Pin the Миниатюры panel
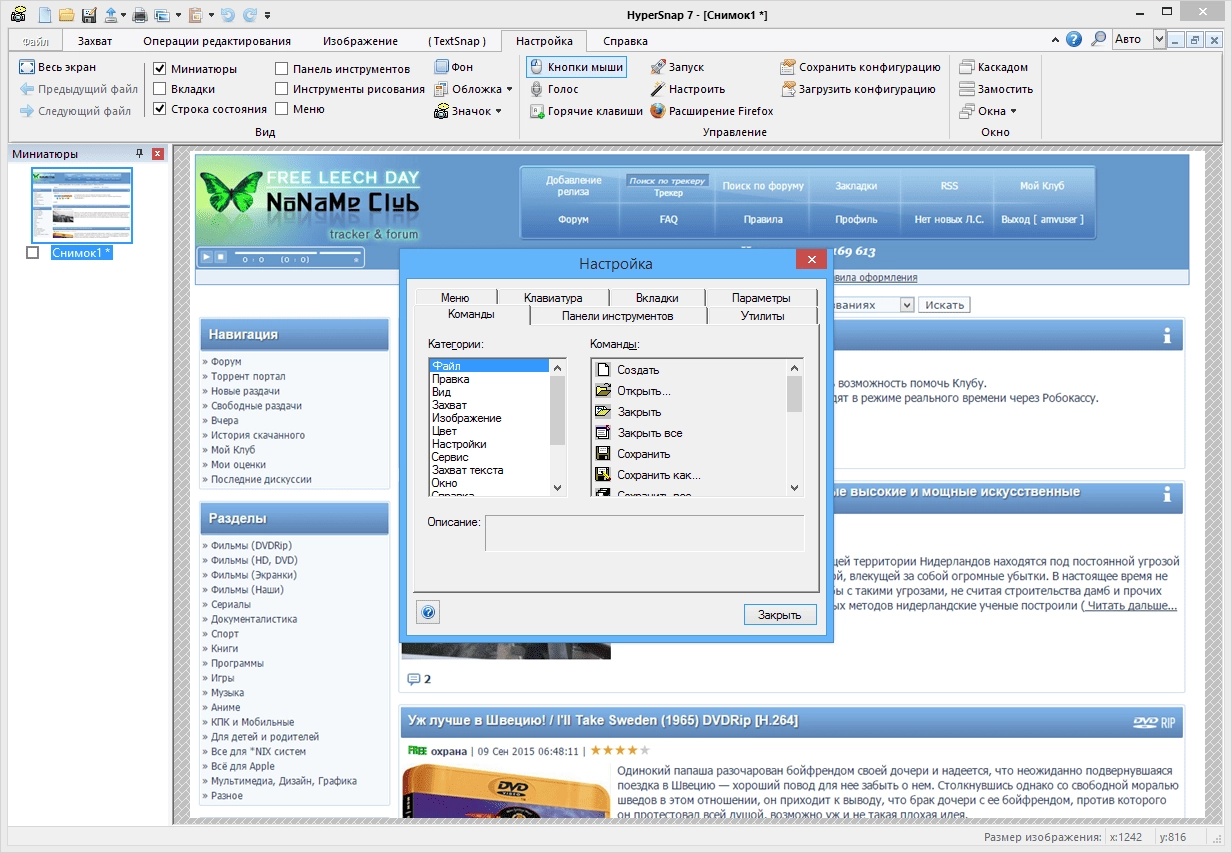 (x=139, y=154)
